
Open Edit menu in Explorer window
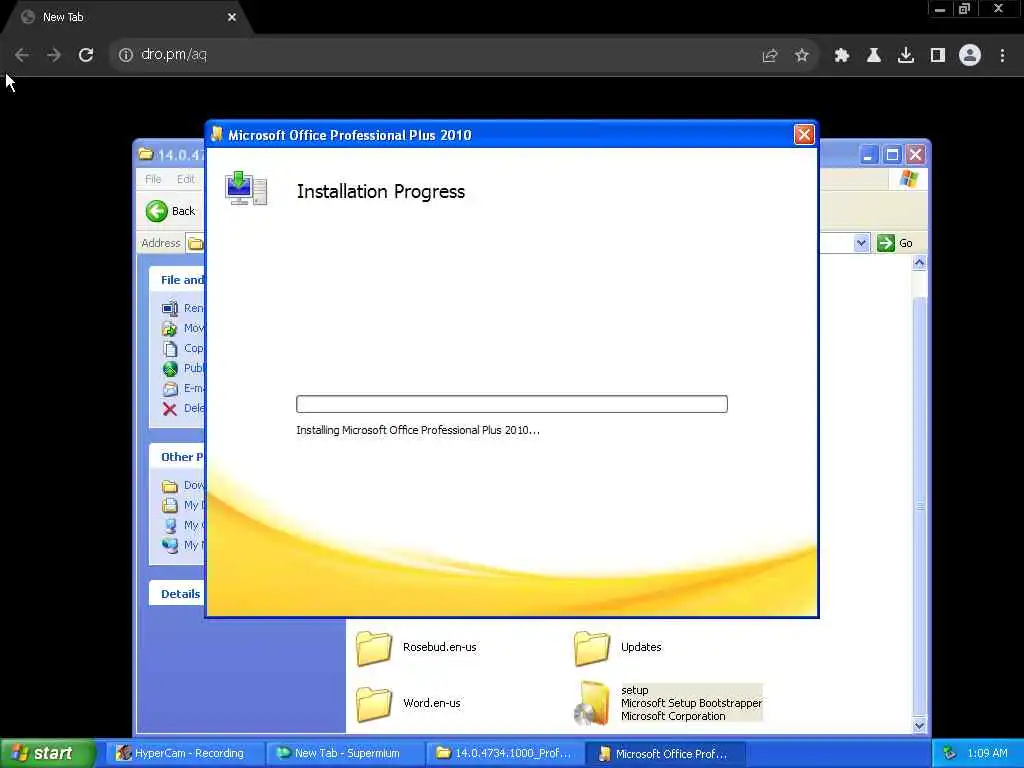[x=185, y=179]
